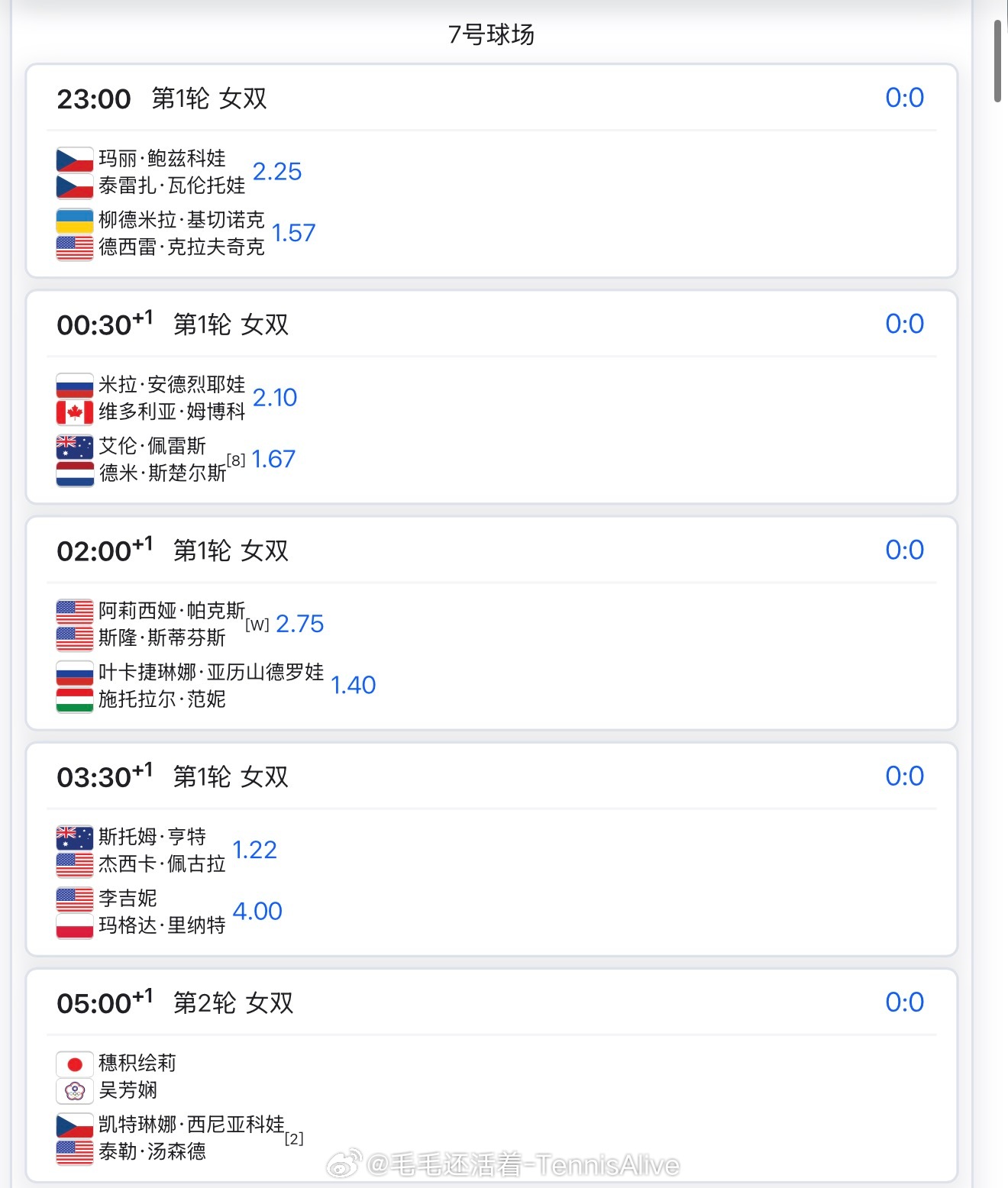This screenshot has width=1008, height=1188.
Task: Click Czech flag next to 玛丽·鲍兹科娃
Action: (x=74, y=160)
